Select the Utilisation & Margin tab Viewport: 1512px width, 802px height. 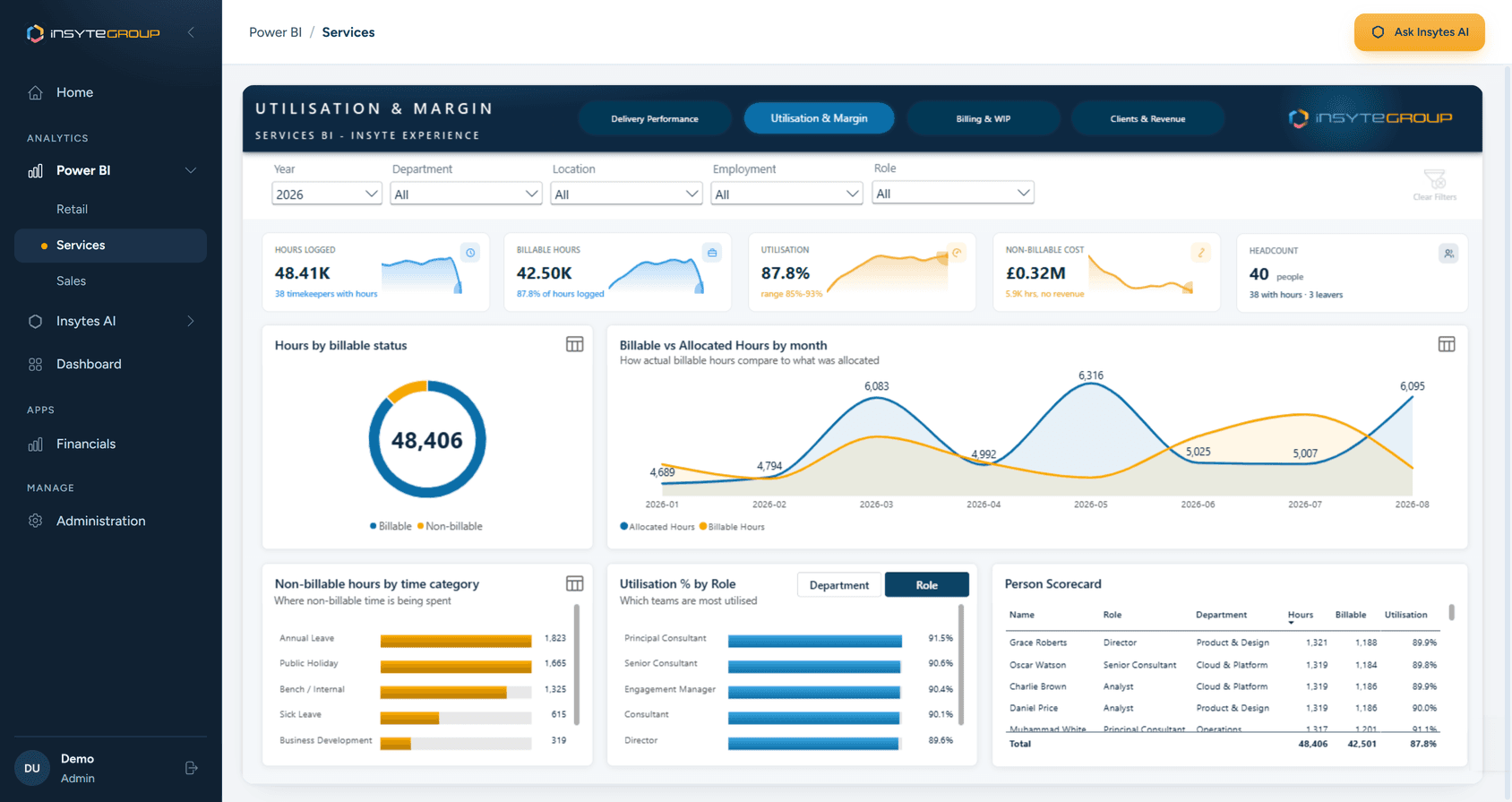coord(819,118)
